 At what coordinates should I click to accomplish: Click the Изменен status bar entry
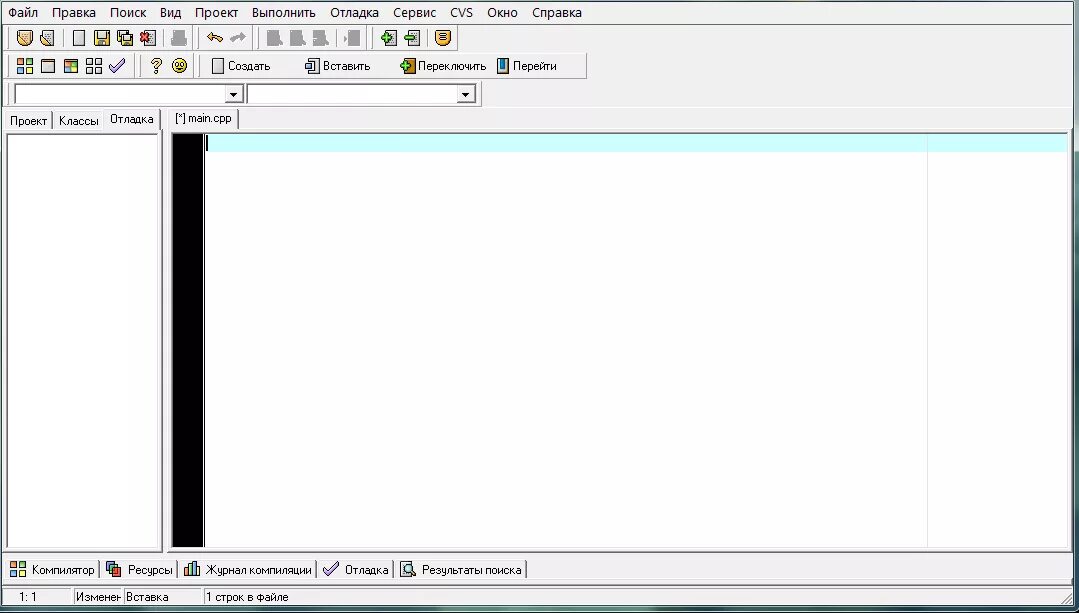(98, 597)
